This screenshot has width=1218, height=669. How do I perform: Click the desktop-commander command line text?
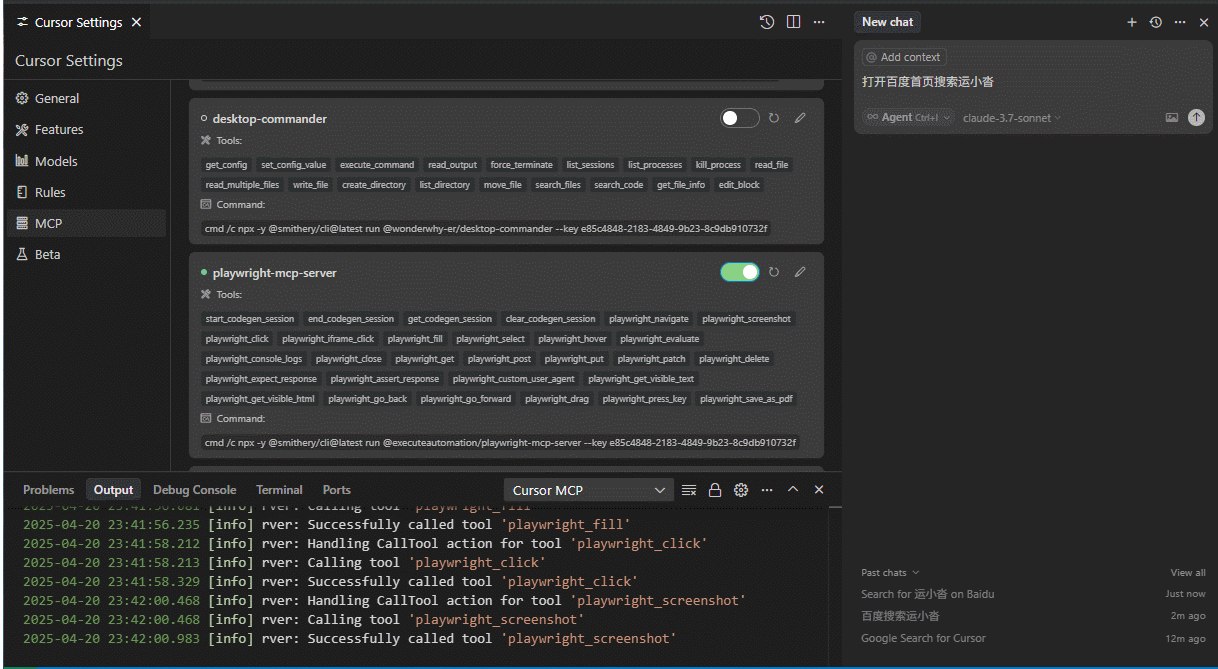486,229
